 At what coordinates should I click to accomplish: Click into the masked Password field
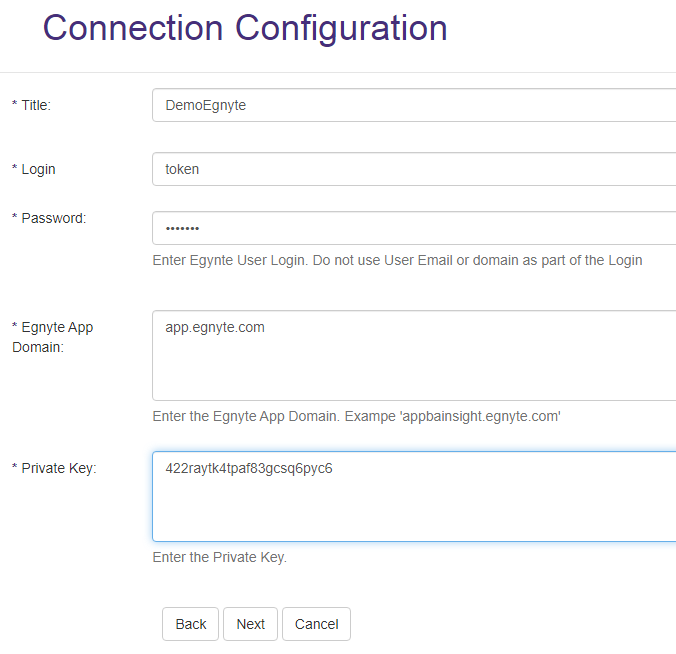pos(414,228)
